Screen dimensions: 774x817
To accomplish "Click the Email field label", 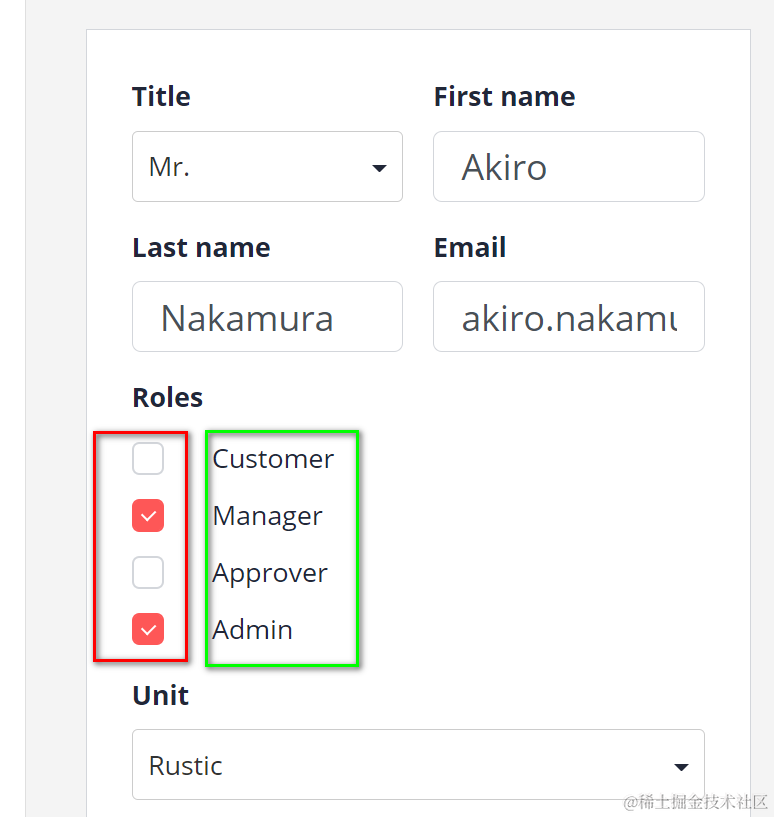I will point(470,247).
